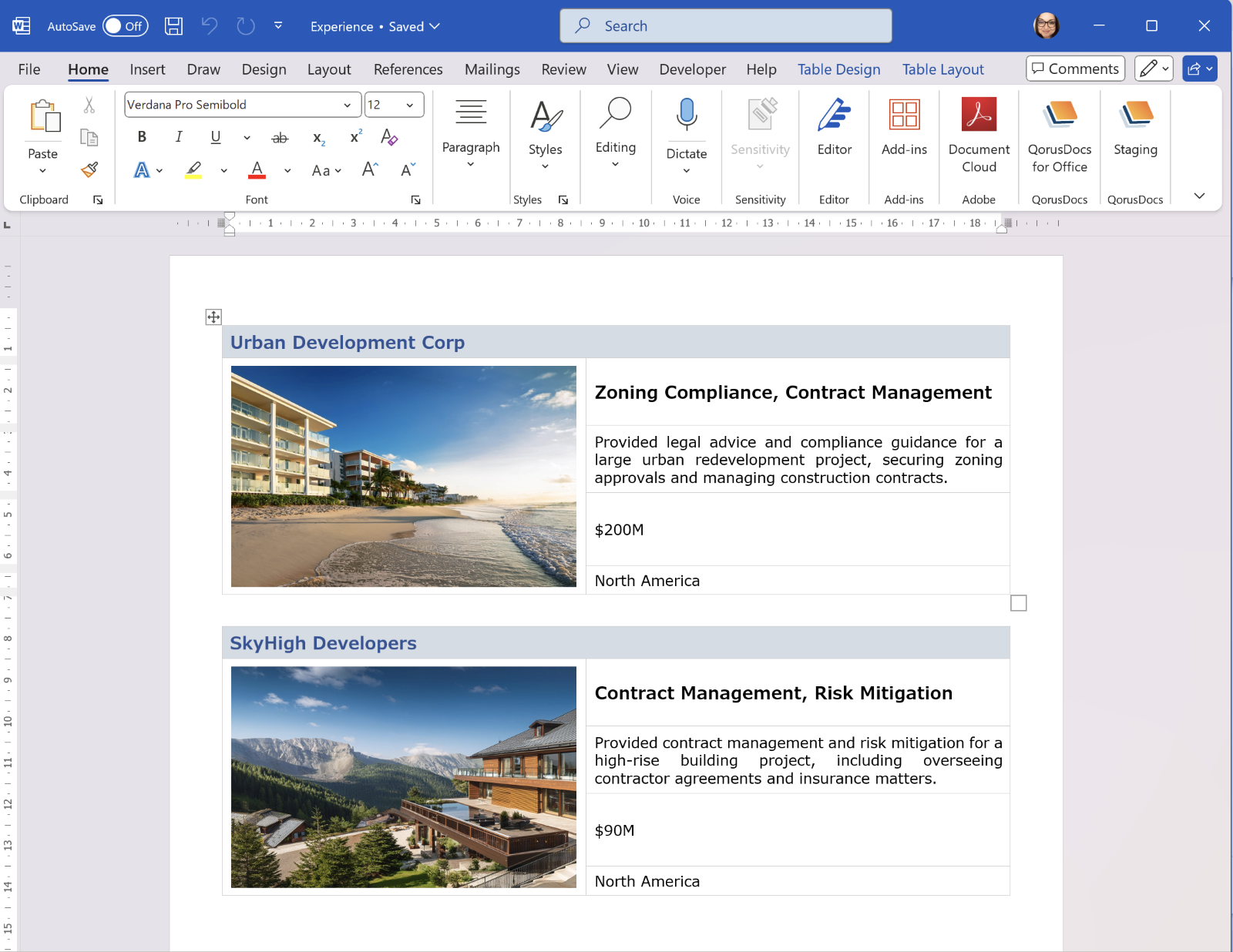Screen dimensions: 1233x952
Task: Click in the Search box
Action: (725, 25)
